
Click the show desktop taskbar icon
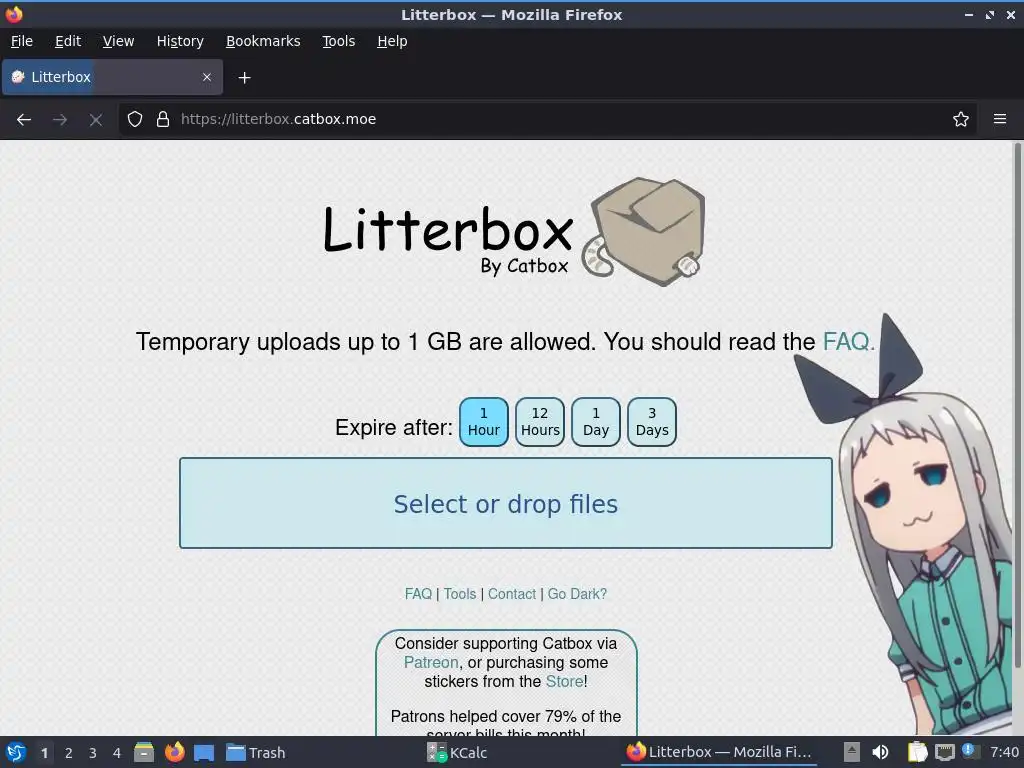204,752
